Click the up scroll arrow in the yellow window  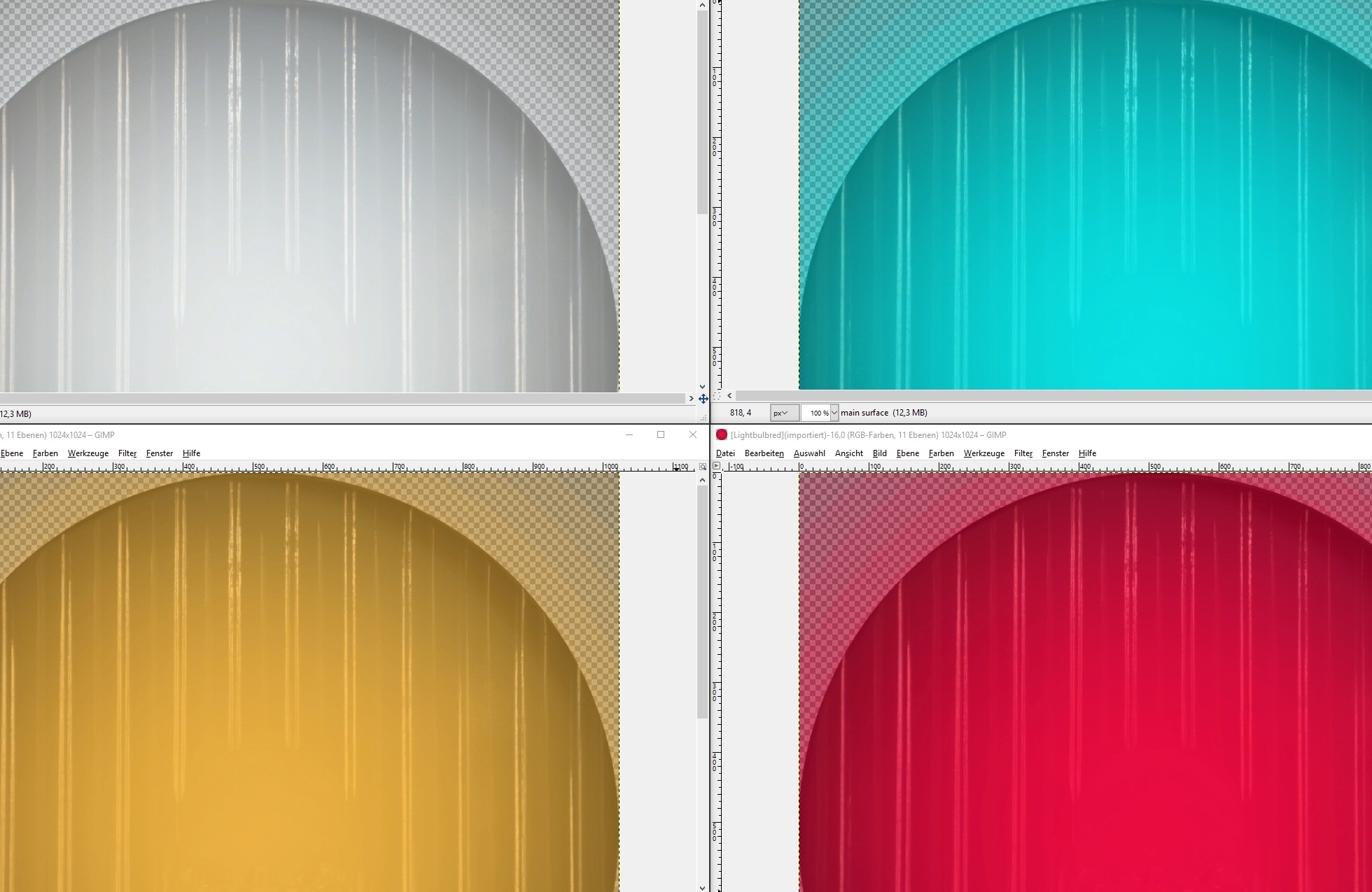702,480
